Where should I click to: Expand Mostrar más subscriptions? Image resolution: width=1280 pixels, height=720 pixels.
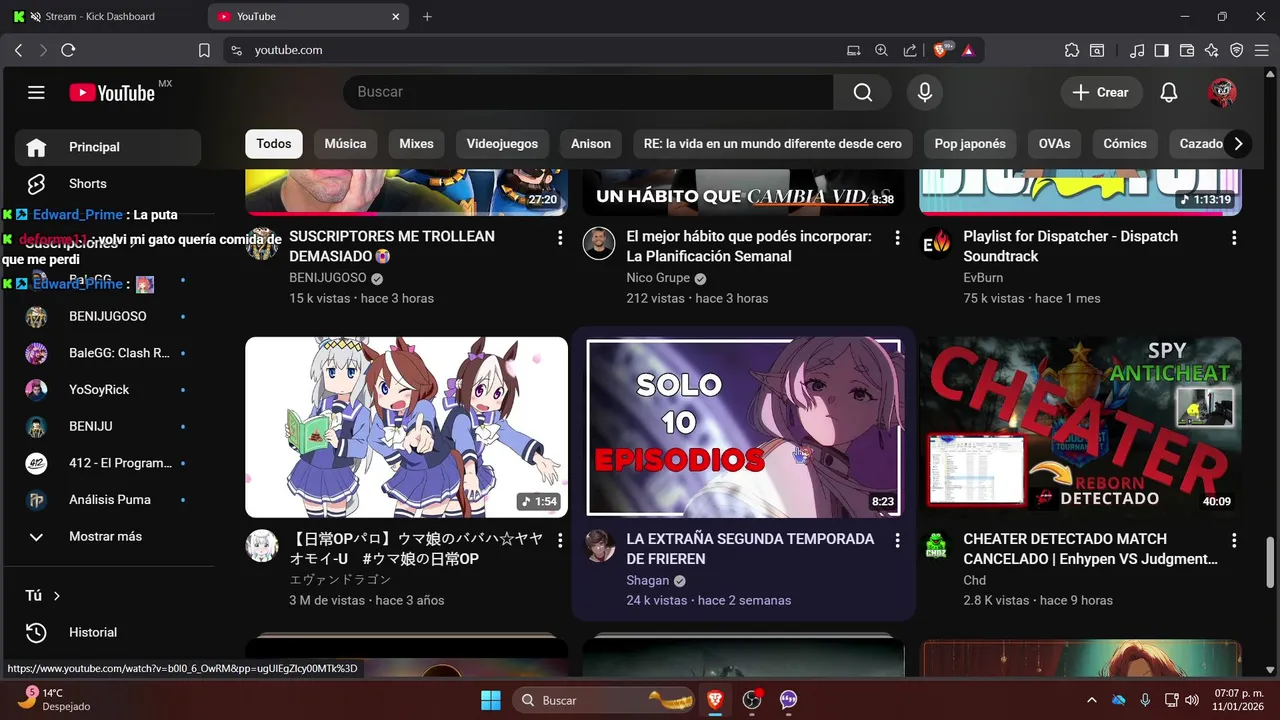[x=108, y=537]
